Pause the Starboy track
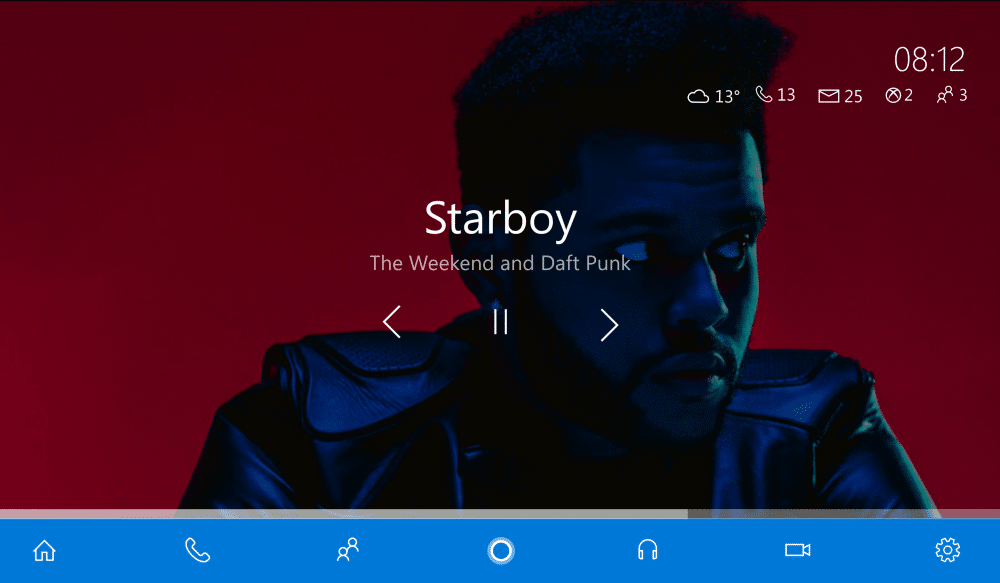 501,322
